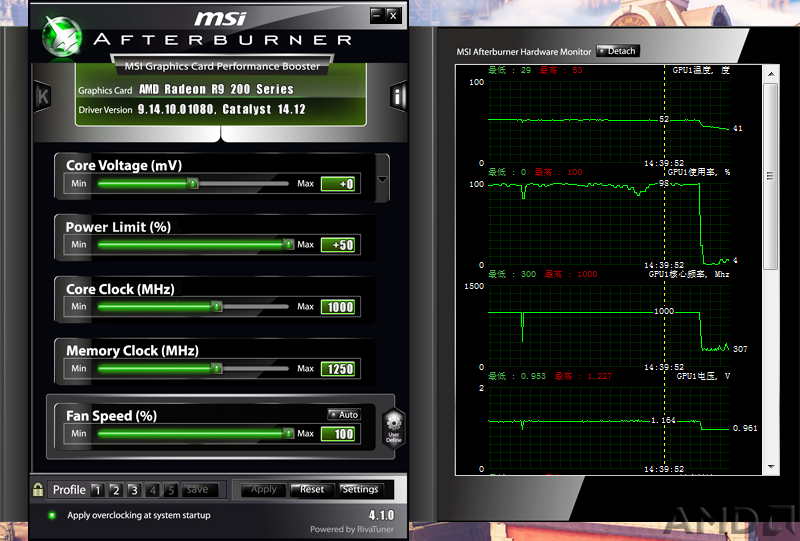This screenshot has width=800, height=541.
Task: Select Profile 2
Action: click(x=116, y=490)
